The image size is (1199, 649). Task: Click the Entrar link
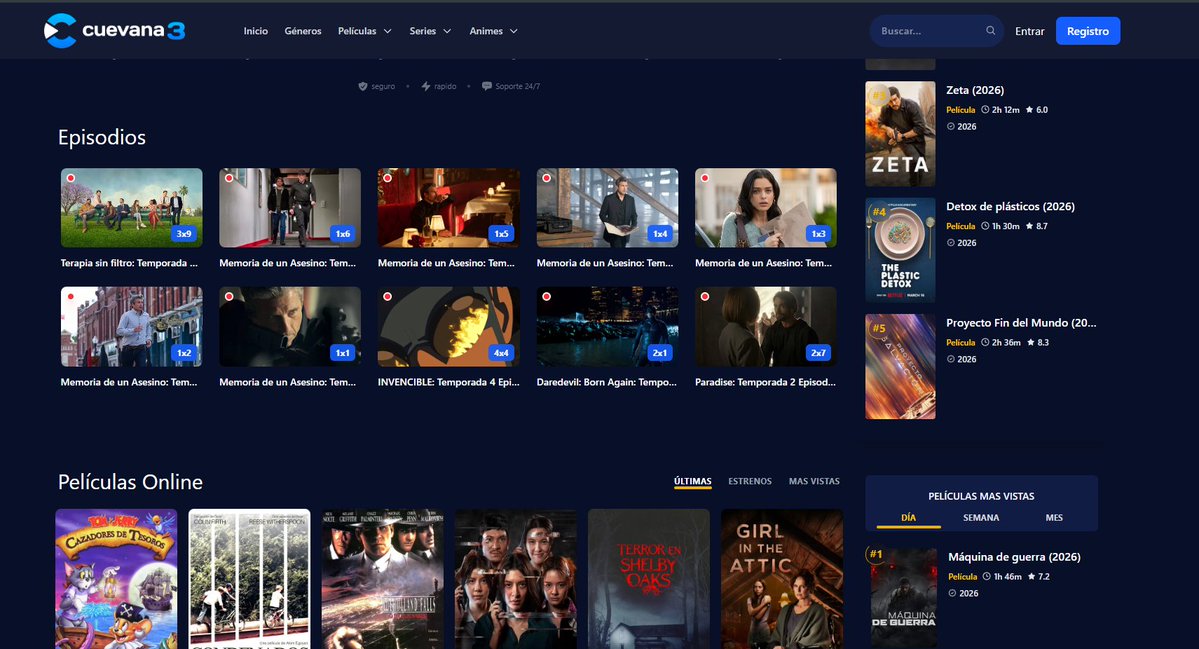(x=1029, y=31)
